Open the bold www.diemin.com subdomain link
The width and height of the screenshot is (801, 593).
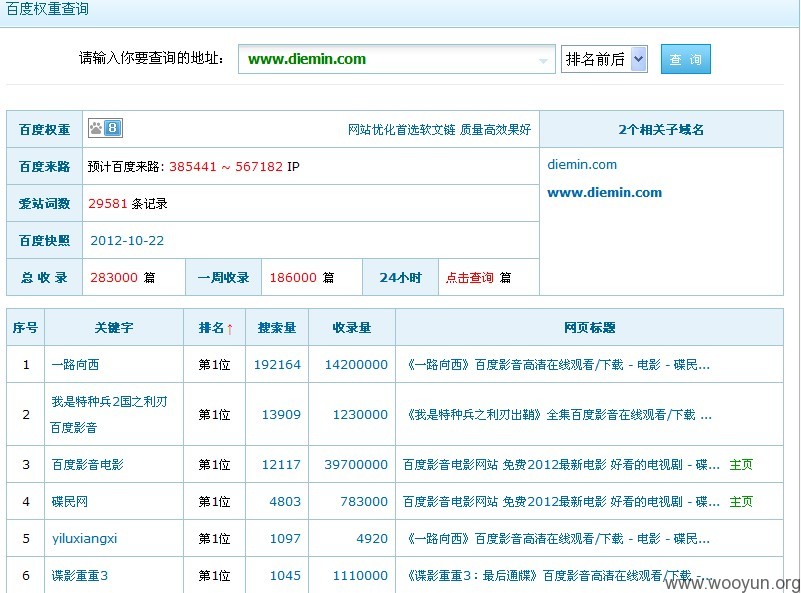pyautogui.click(x=604, y=193)
